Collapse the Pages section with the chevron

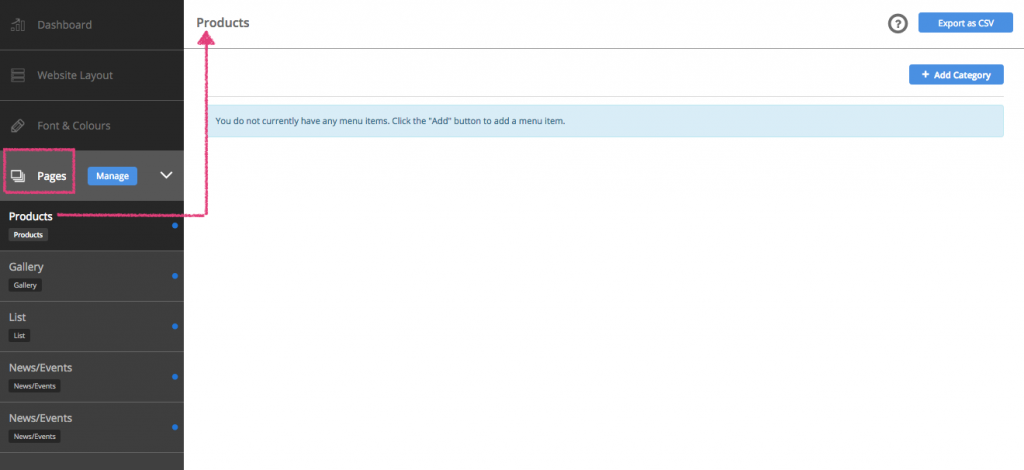point(166,175)
